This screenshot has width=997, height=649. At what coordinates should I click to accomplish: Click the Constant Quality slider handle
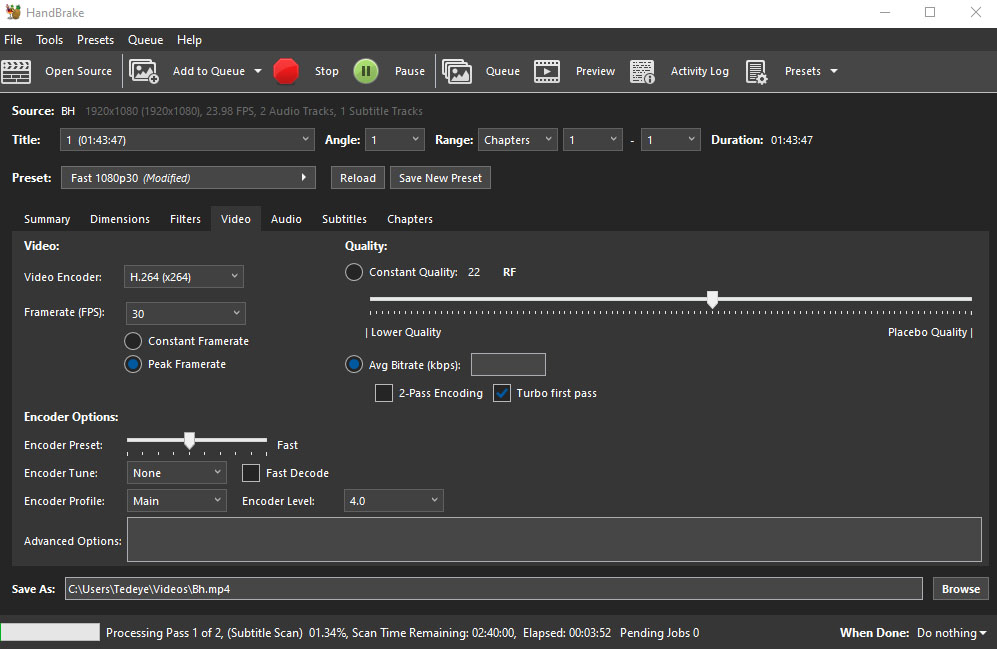click(x=712, y=299)
